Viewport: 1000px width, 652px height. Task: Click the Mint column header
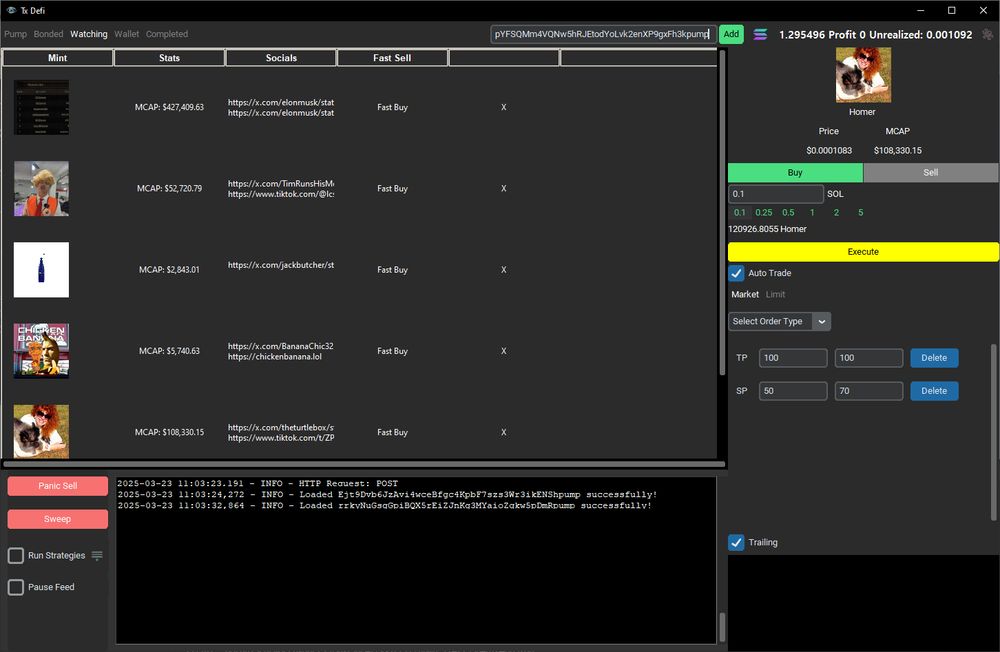[x=57, y=57]
